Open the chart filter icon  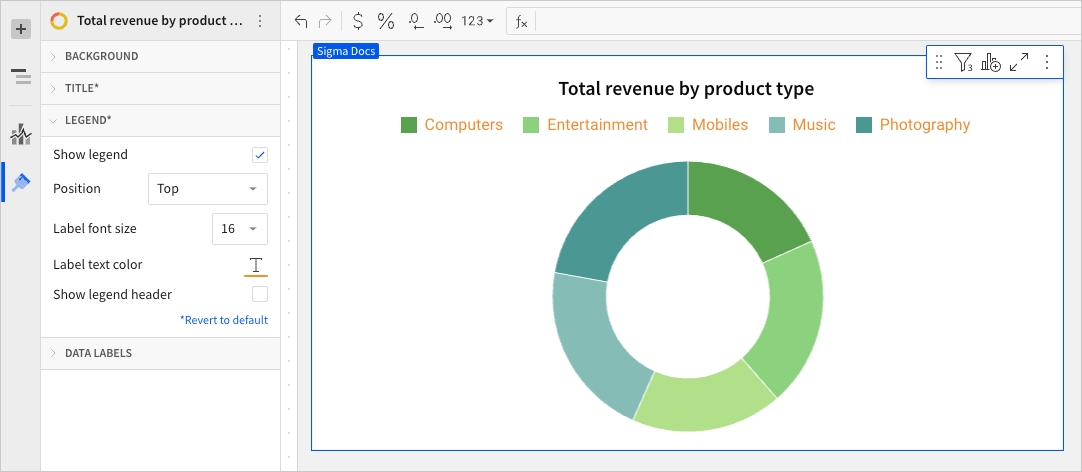click(x=963, y=63)
